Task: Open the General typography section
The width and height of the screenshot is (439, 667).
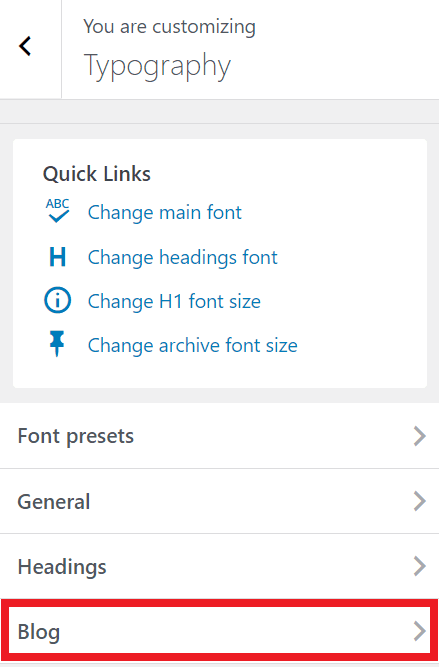Action: coord(220,501)
